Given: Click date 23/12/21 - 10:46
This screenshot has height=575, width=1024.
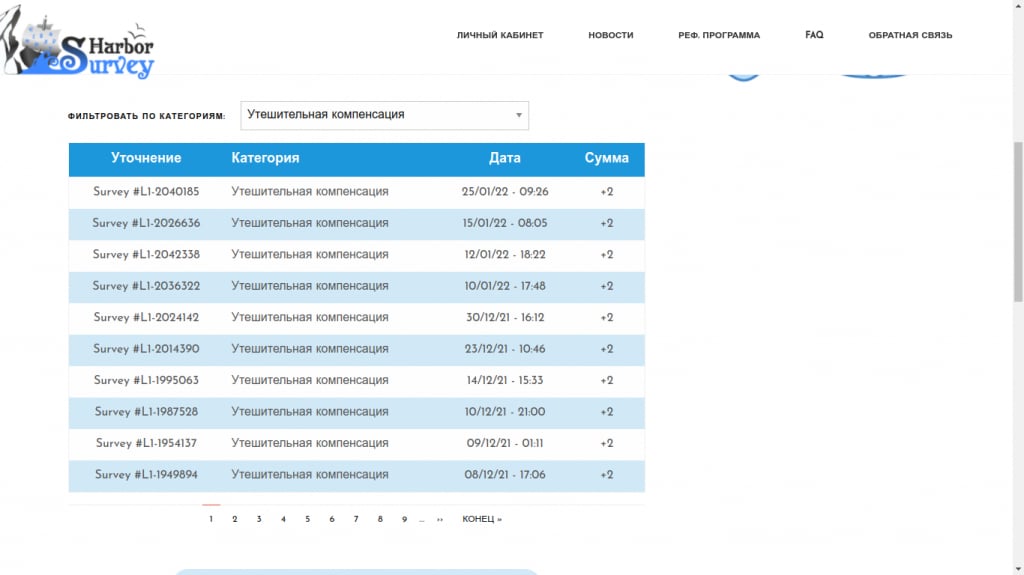Looking at the screenshot, I should [x=505, y=349].
